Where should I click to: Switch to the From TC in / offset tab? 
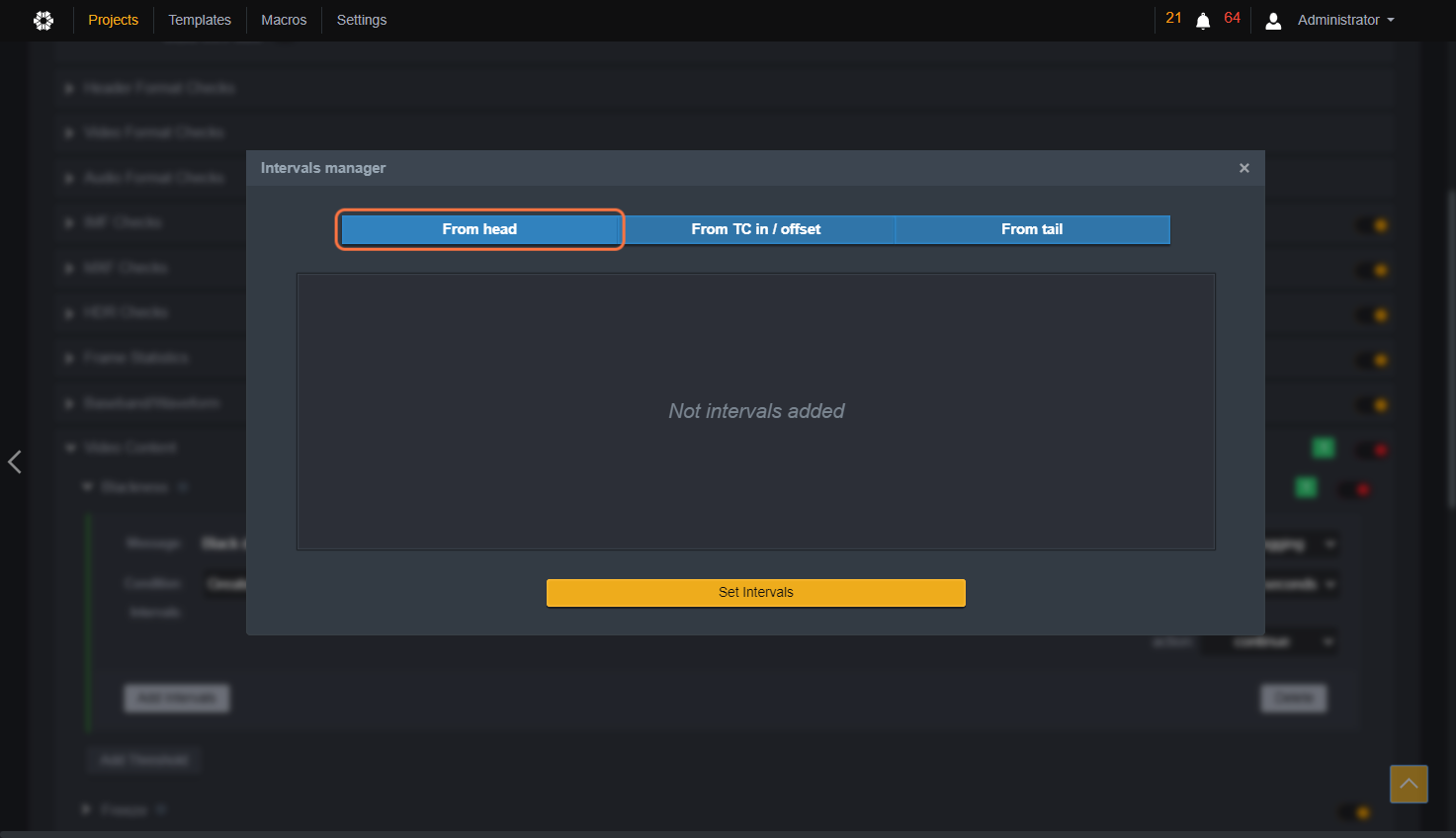pos(756,229)
